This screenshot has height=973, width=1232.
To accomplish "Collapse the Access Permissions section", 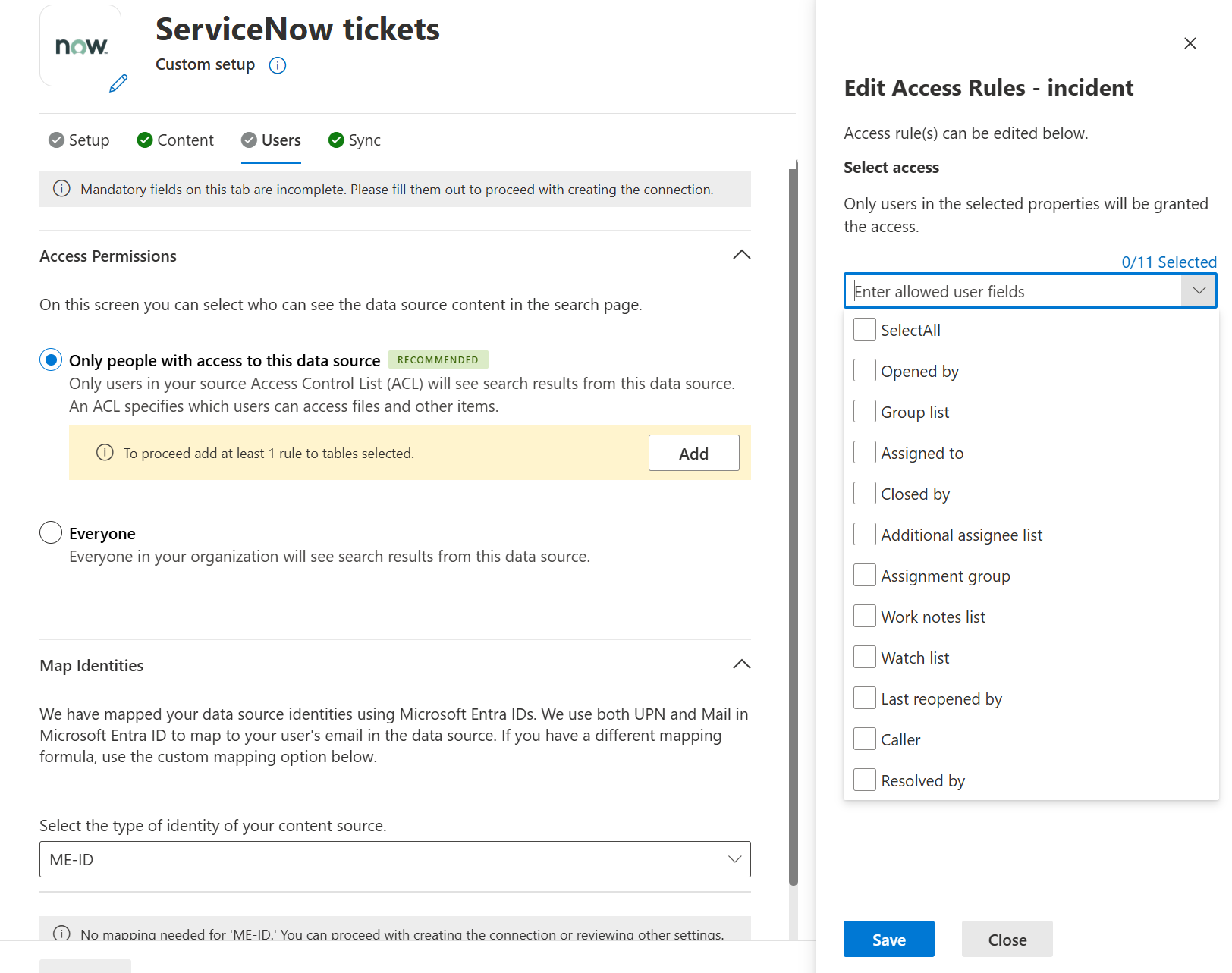I will point(741,255).
